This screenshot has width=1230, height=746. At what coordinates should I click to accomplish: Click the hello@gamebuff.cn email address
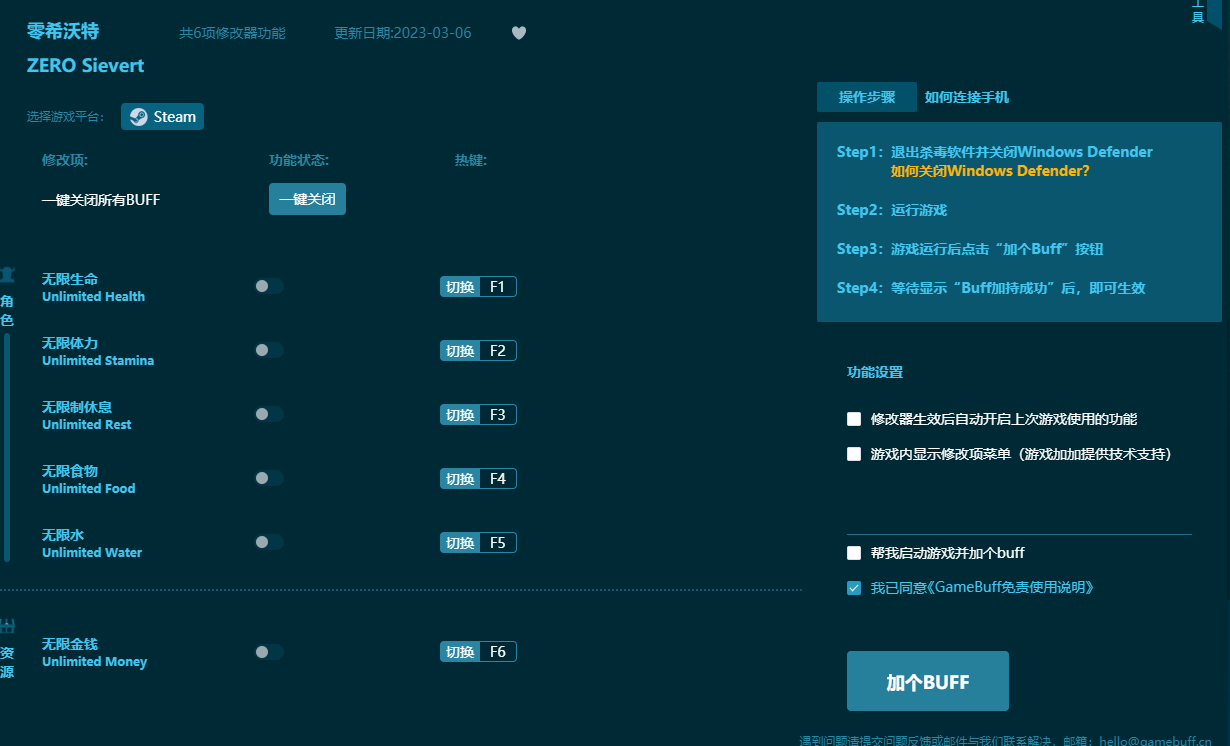(x=1155, y=741)
